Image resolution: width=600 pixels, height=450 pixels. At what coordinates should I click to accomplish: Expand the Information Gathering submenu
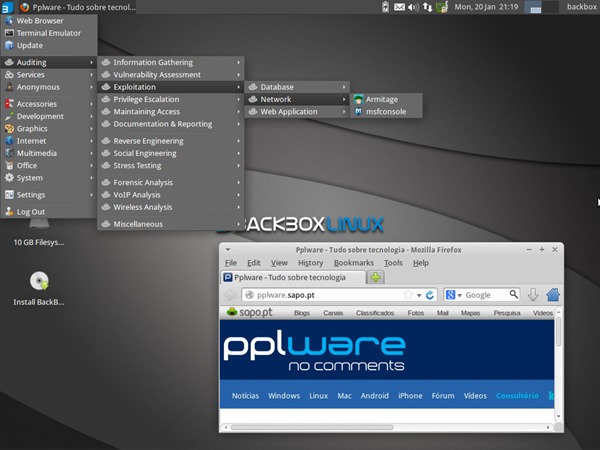[171, 62]
